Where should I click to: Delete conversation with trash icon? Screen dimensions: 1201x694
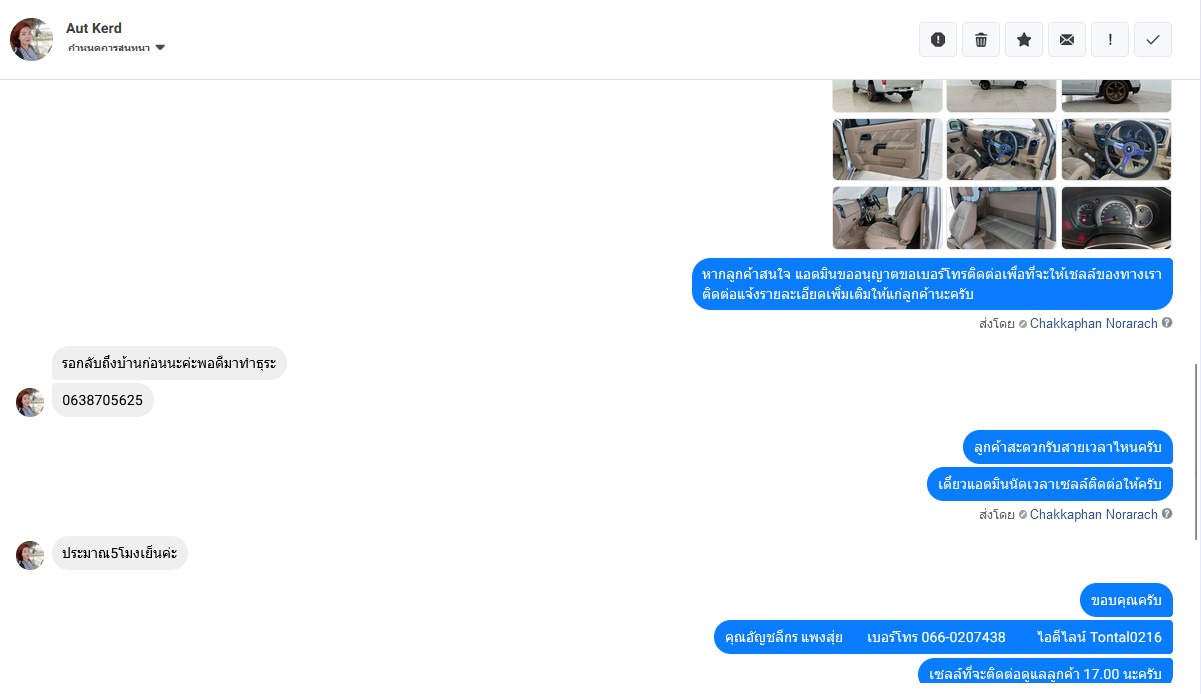click(981, 40)
